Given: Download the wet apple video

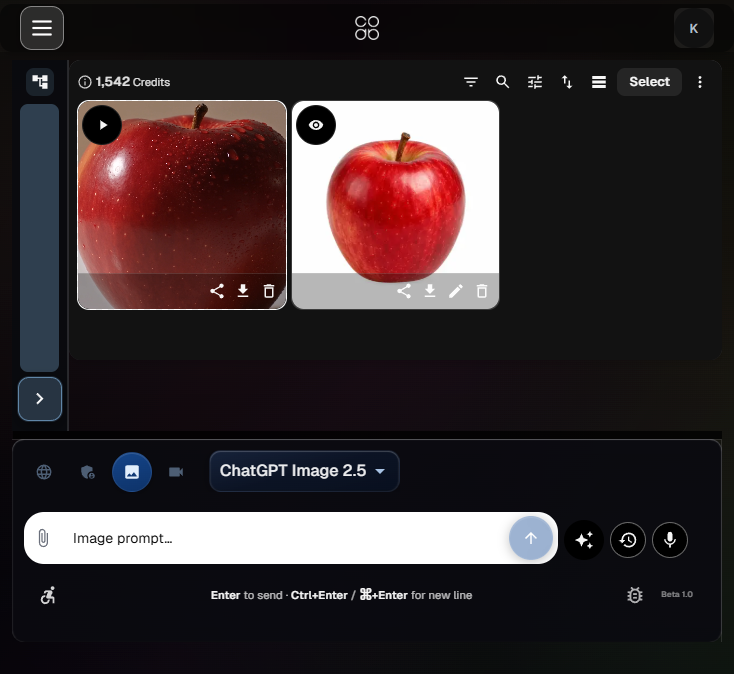Looking at the screenshot, I should [x=243, y=291].
